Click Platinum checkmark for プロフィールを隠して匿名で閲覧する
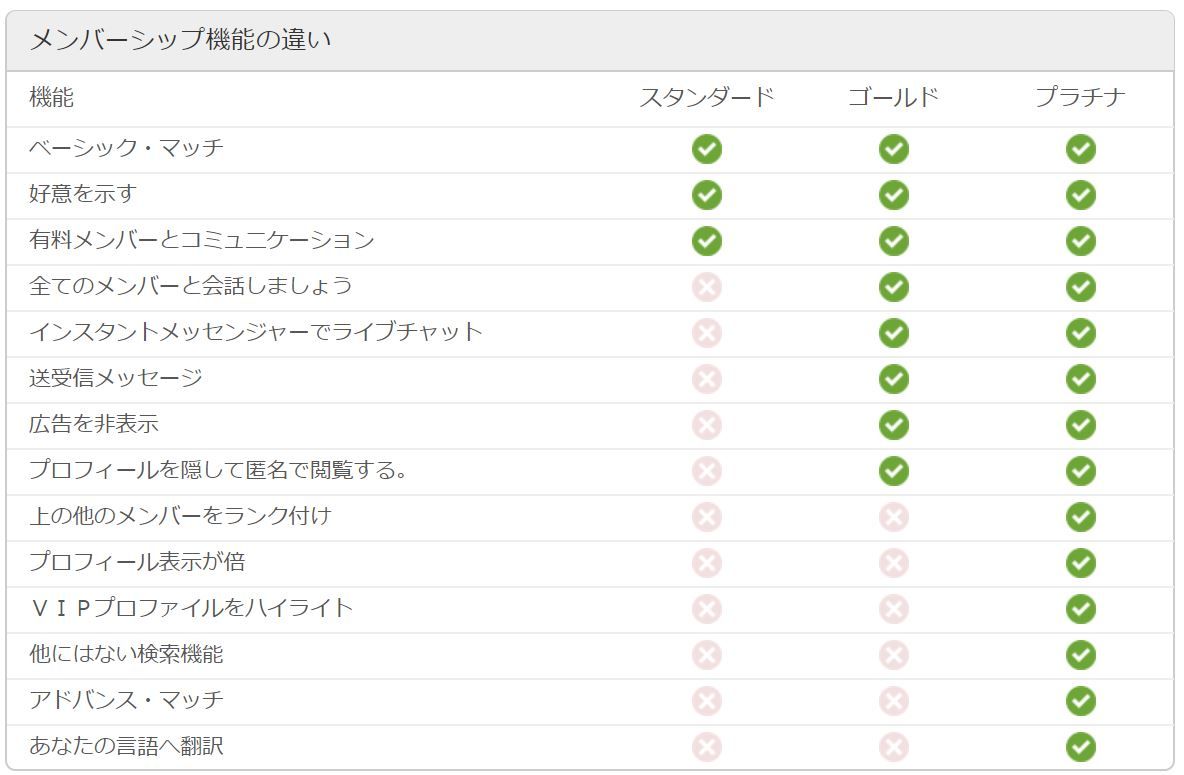 tap(1080, 471)
